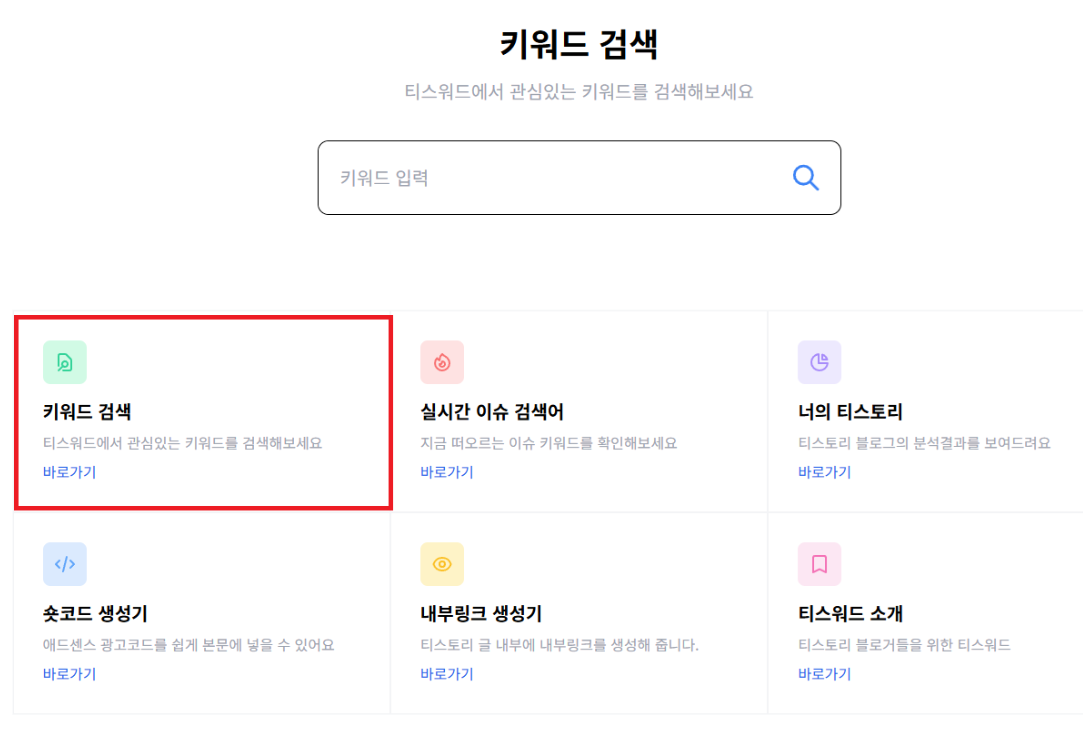Click the red flame 실시간 이슈 검색어 icon
Image resolution: width=1083 pixels, height=729 pixels.
[x=442, y=362]
